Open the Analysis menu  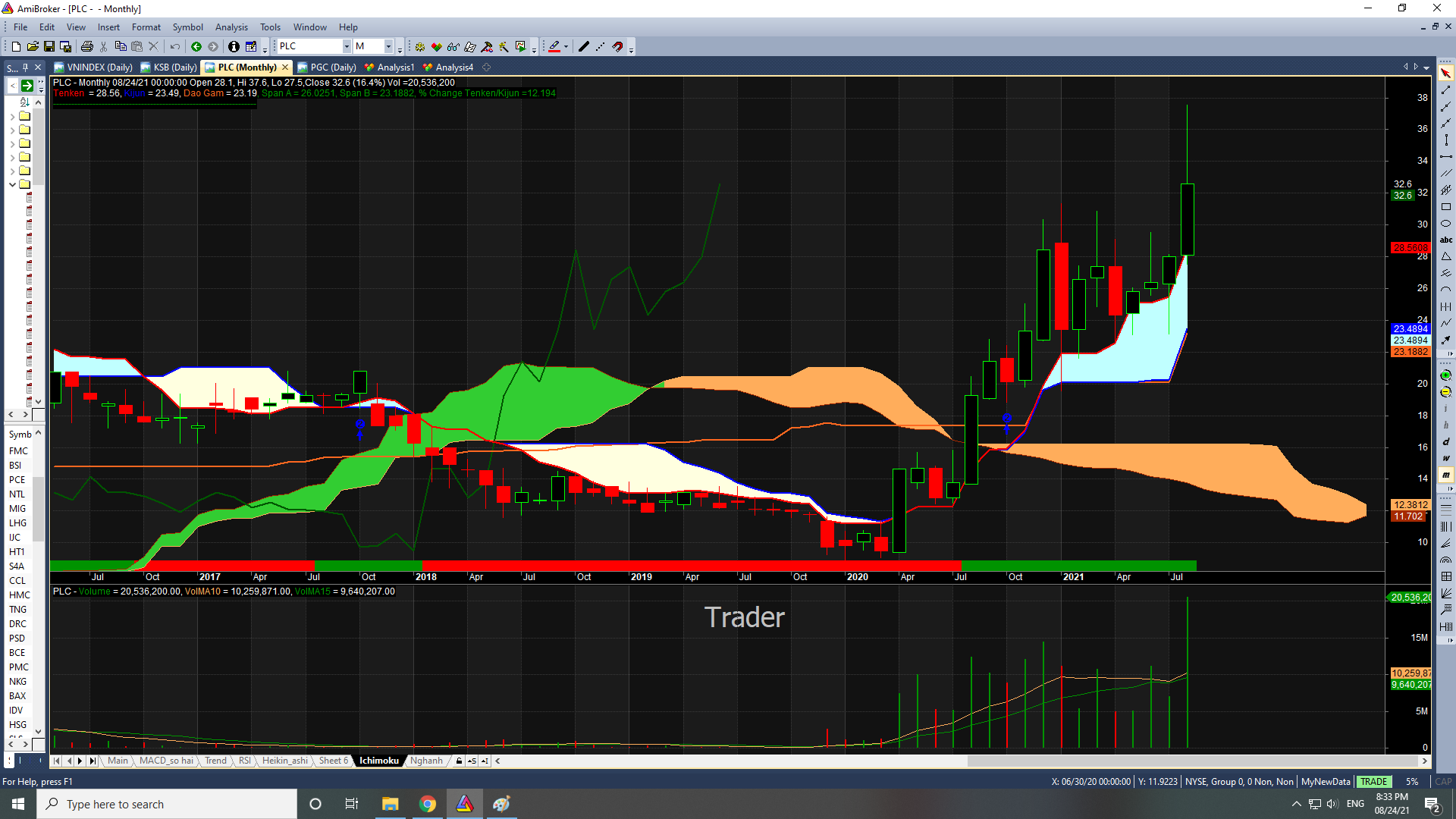tap(231, 27)
